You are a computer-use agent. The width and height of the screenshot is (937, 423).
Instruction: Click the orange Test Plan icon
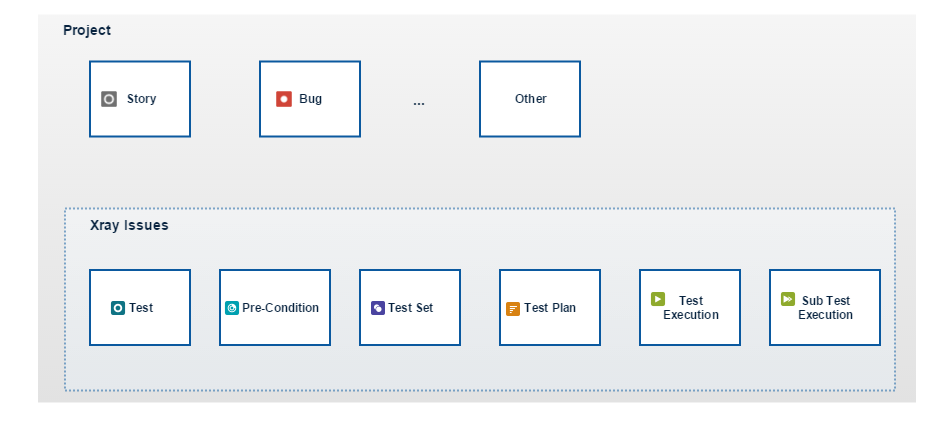click(x=513, y=309)
